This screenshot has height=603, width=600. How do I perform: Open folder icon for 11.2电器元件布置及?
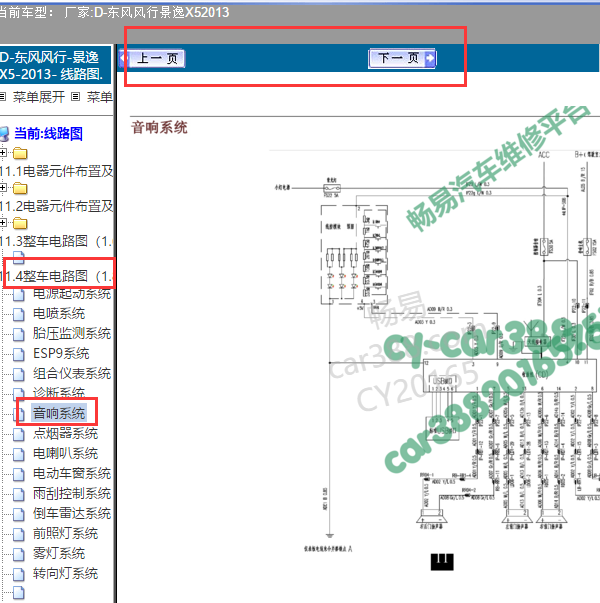[x=20, y=188]
